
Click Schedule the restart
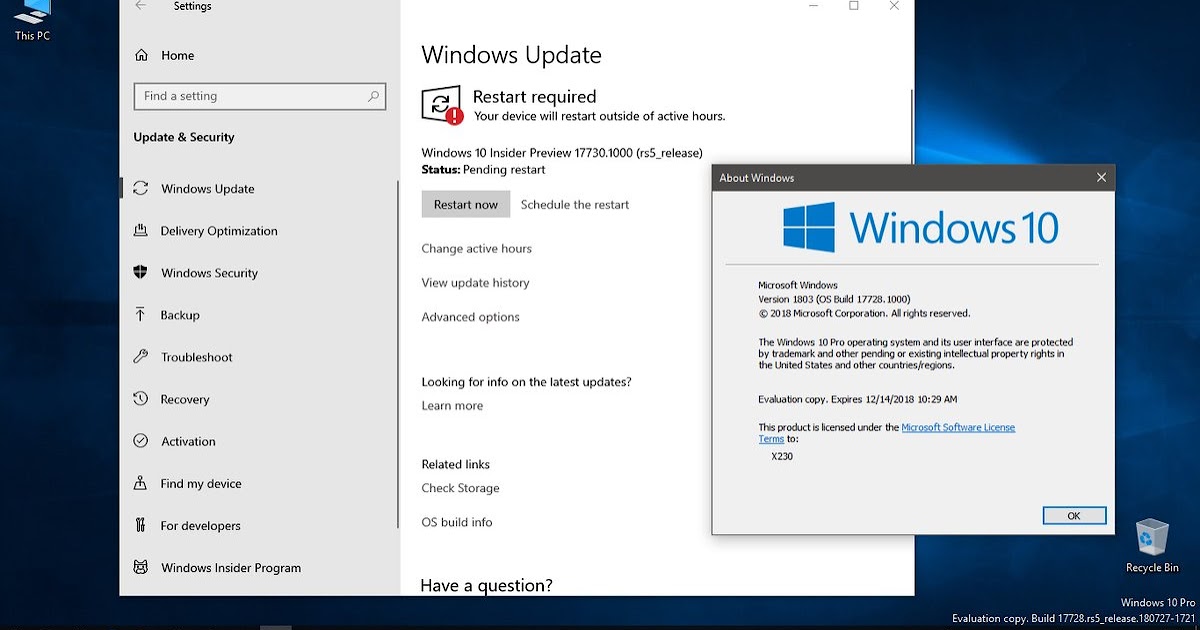pos(574,204)
